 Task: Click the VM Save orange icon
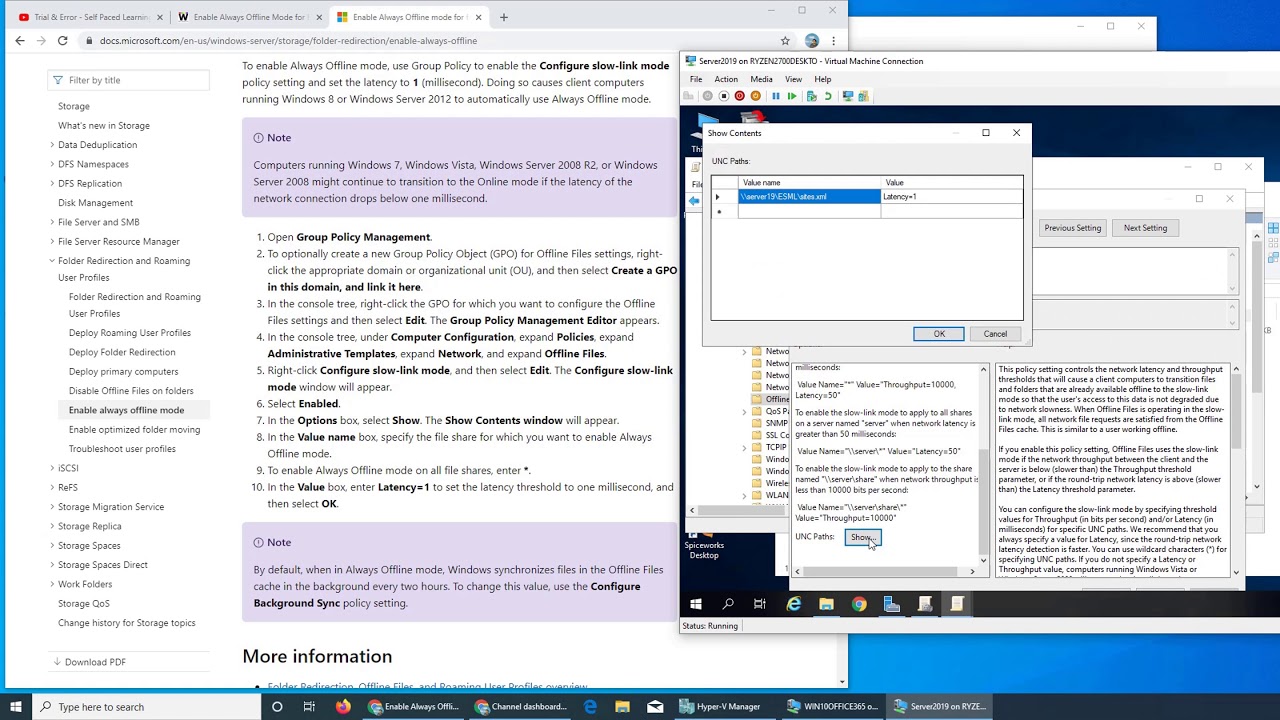(x=755, y=96)
